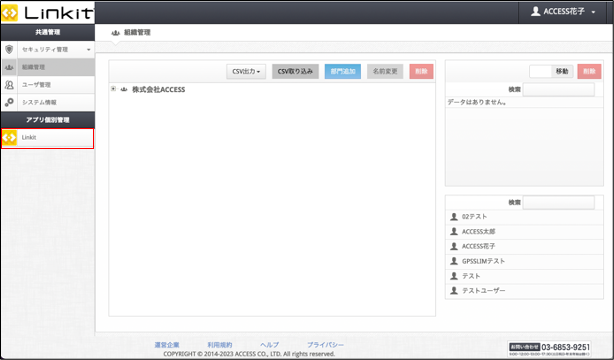The image size is (614, 360).
Task: Click the yellow Linkit icon in sidebar
Action: click(9, 138)
